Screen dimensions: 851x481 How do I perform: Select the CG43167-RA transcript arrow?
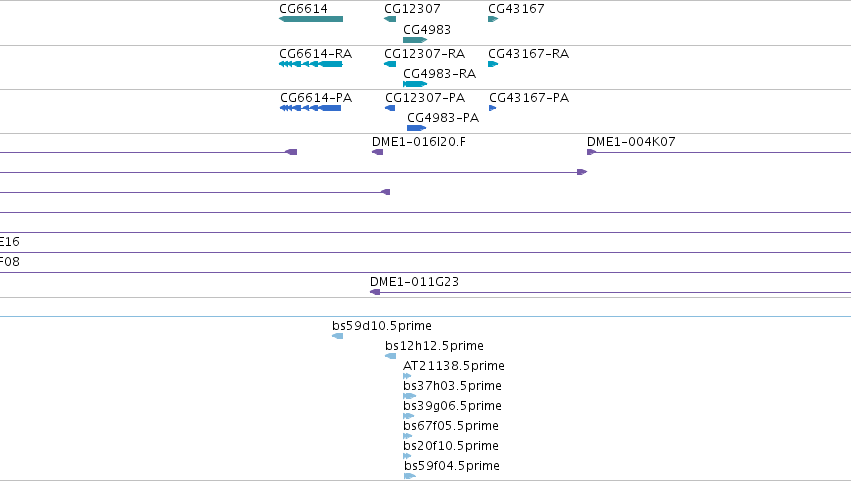pyautogui.click(x=493, y=64)
